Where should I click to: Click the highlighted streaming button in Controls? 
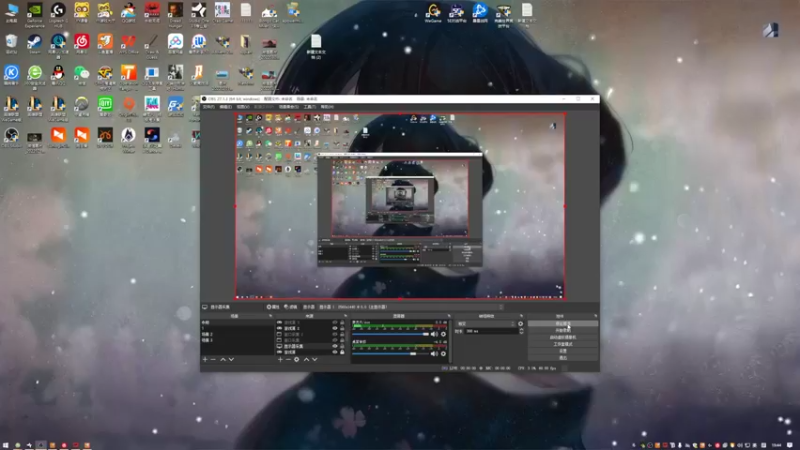click(x=563, y=324)
